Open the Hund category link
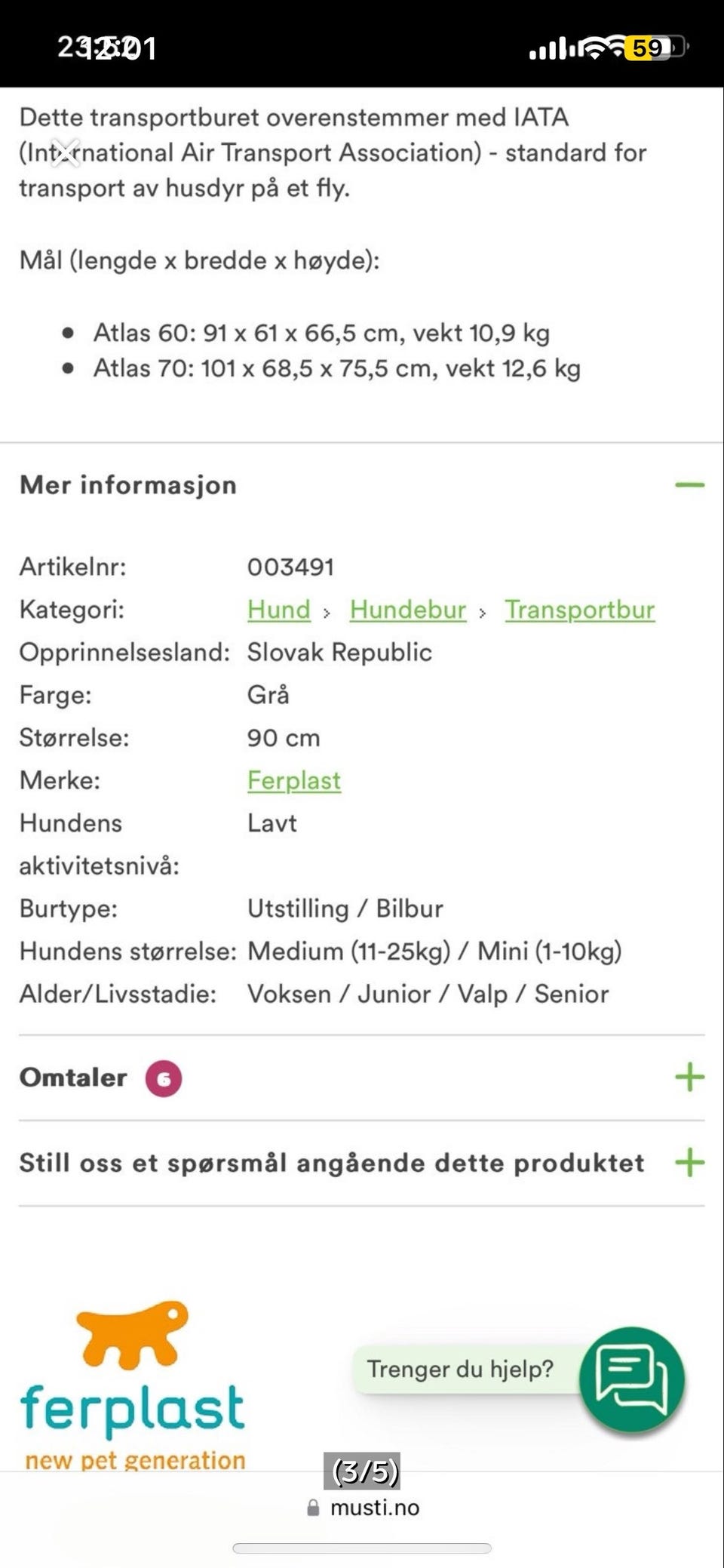The image size is (724, 1568). pyautogui.click(x=278, y=610)
